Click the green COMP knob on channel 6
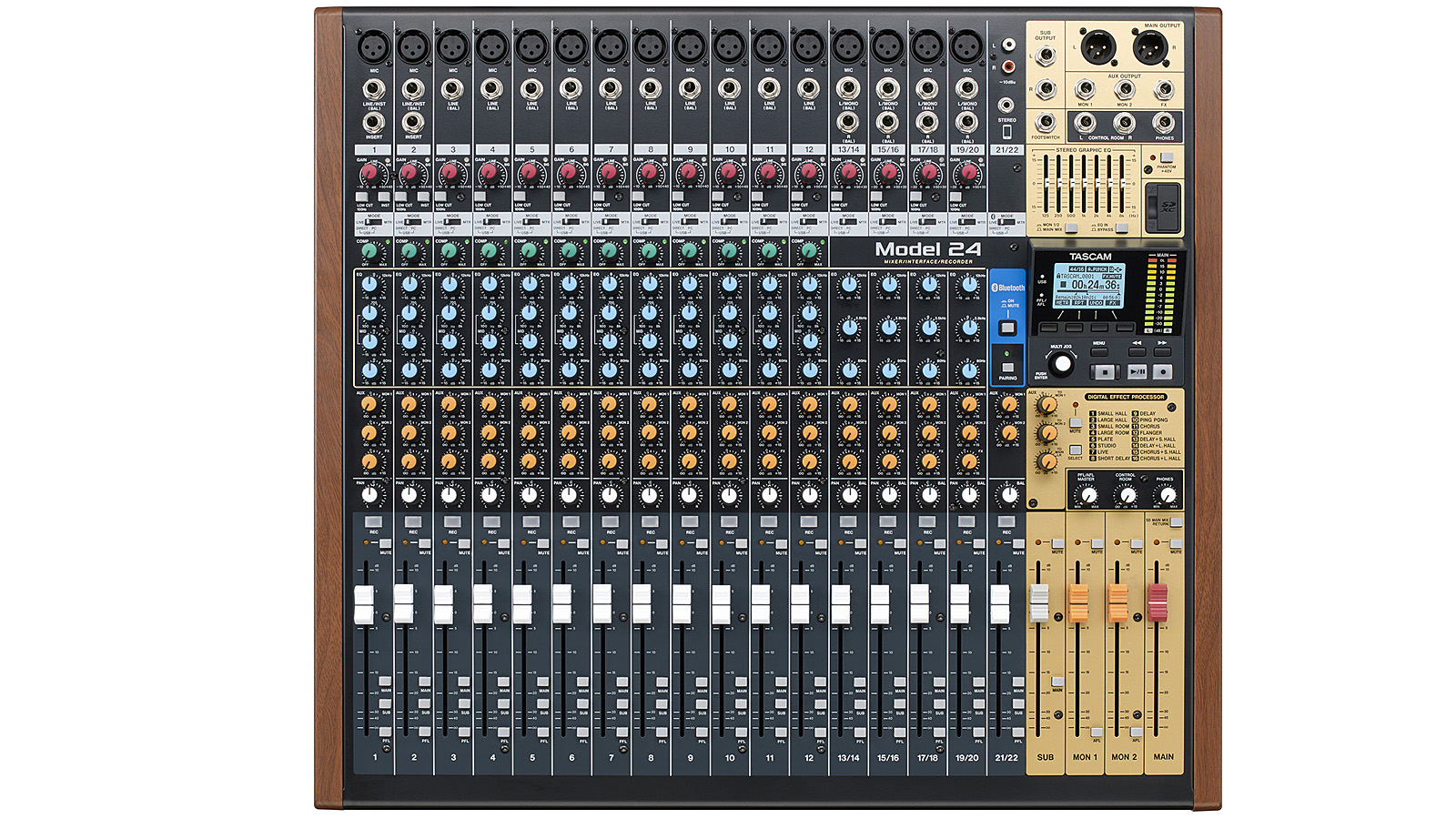1456x819 pixels. 568,250
